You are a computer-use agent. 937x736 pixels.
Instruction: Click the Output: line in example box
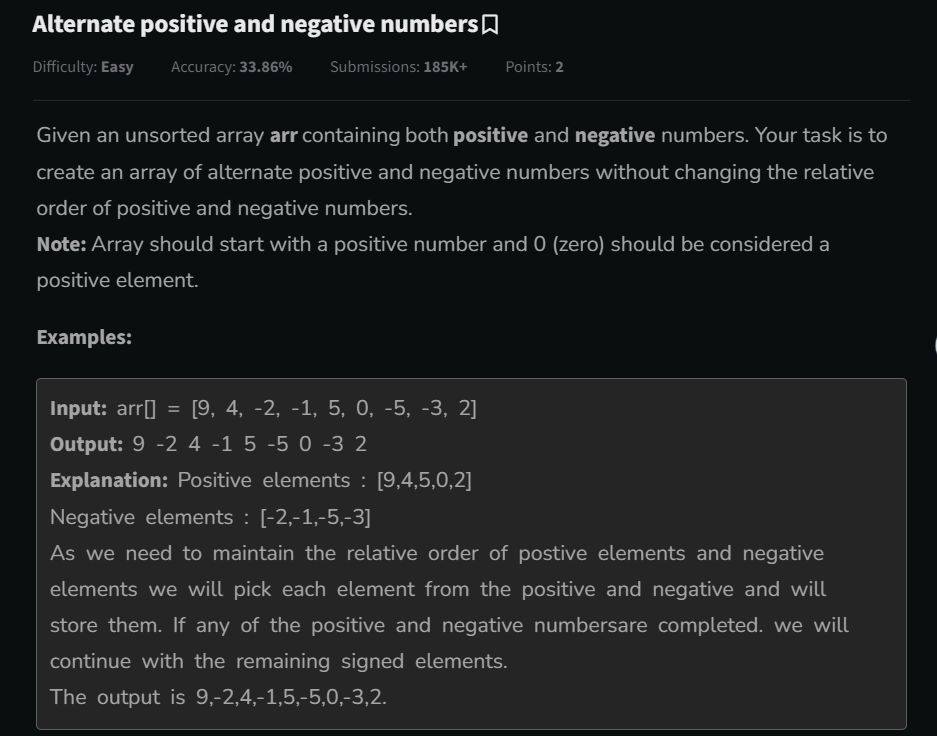pos(209,444)
